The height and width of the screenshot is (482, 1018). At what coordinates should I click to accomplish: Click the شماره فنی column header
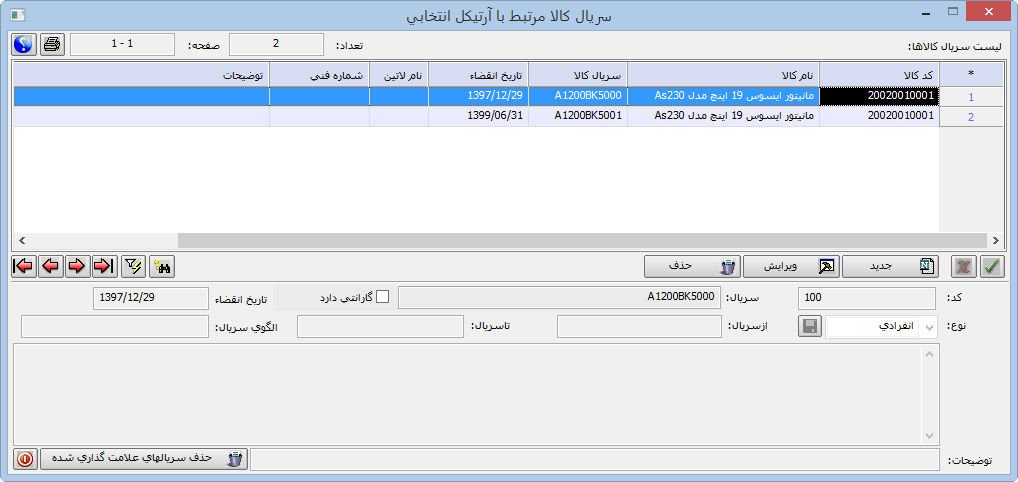[319, 75]
